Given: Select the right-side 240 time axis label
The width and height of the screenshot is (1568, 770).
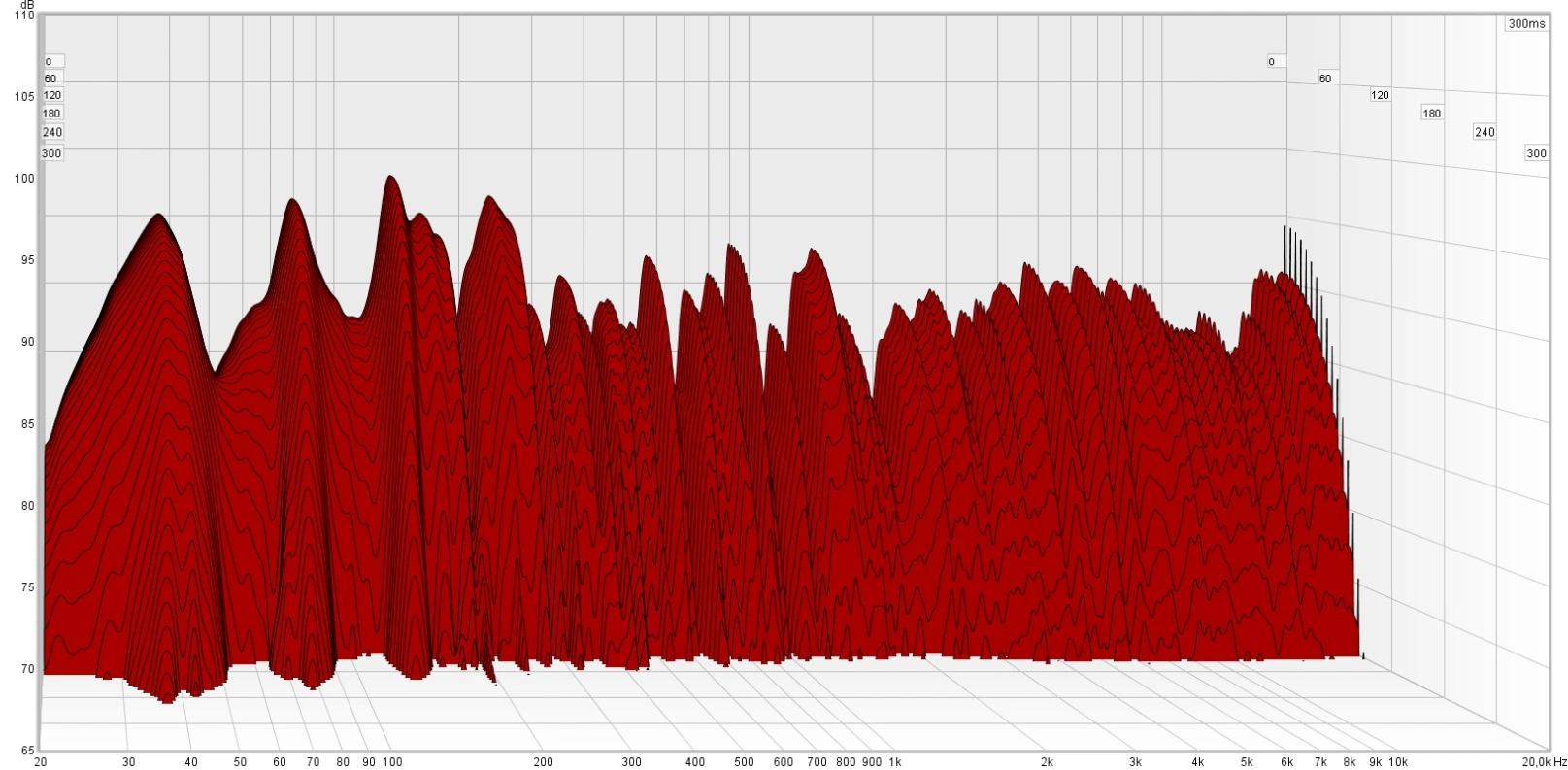Looking at the screenshot, I should coord(1485,132).
